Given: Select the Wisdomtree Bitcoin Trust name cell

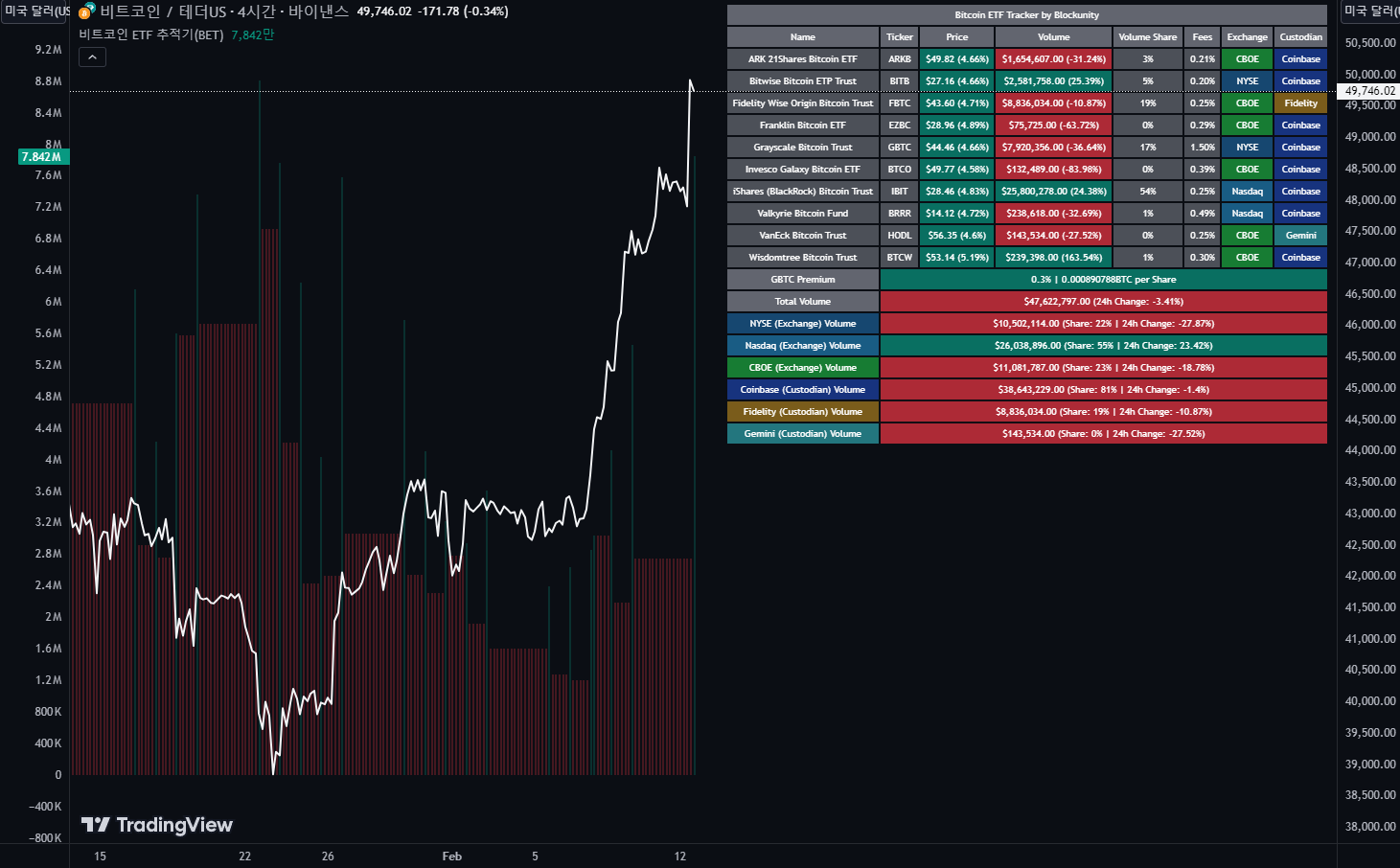Looking at the screenshot, I should [803, 258].
